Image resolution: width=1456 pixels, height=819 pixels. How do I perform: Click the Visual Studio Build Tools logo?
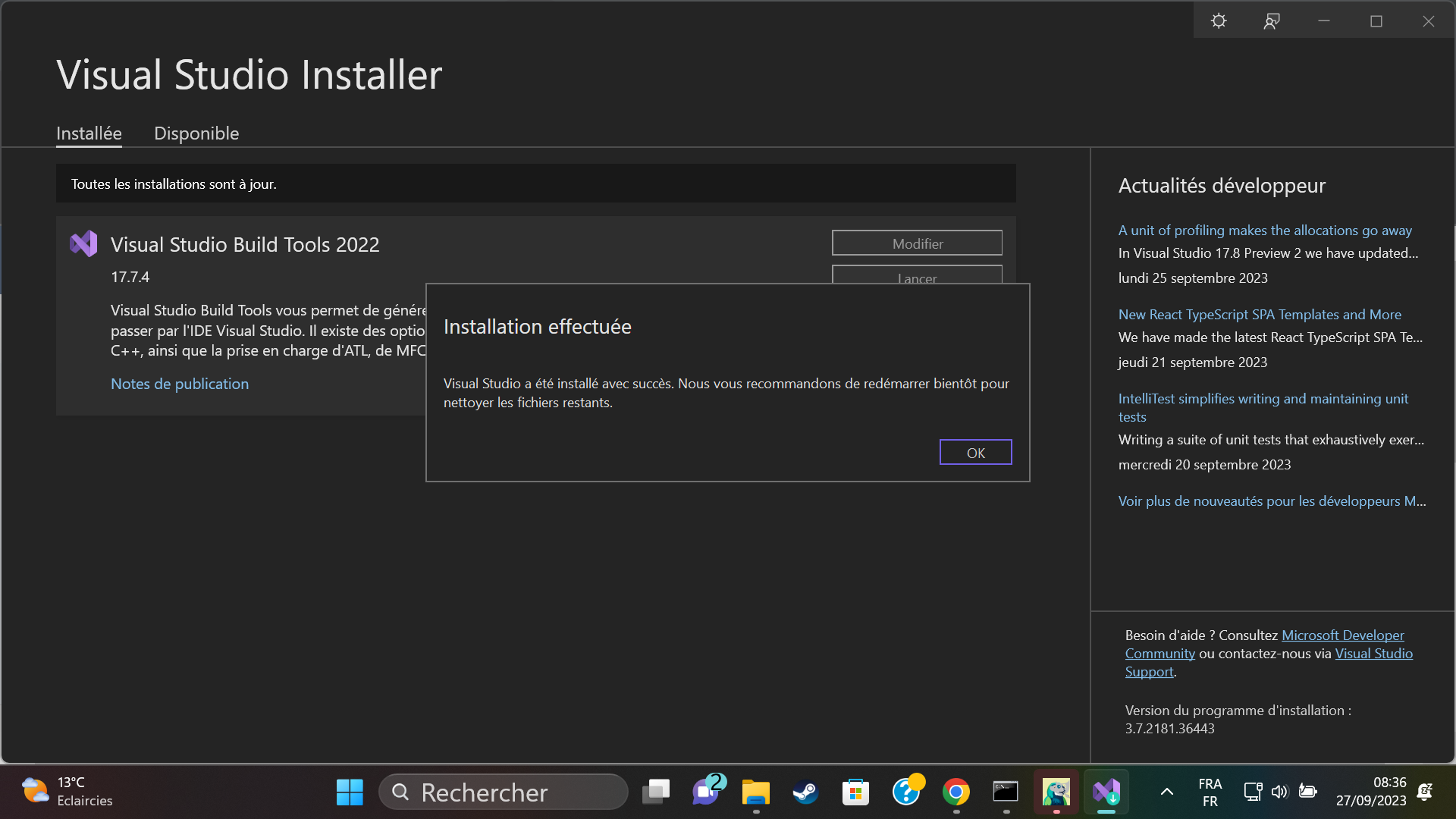point(83,243)
